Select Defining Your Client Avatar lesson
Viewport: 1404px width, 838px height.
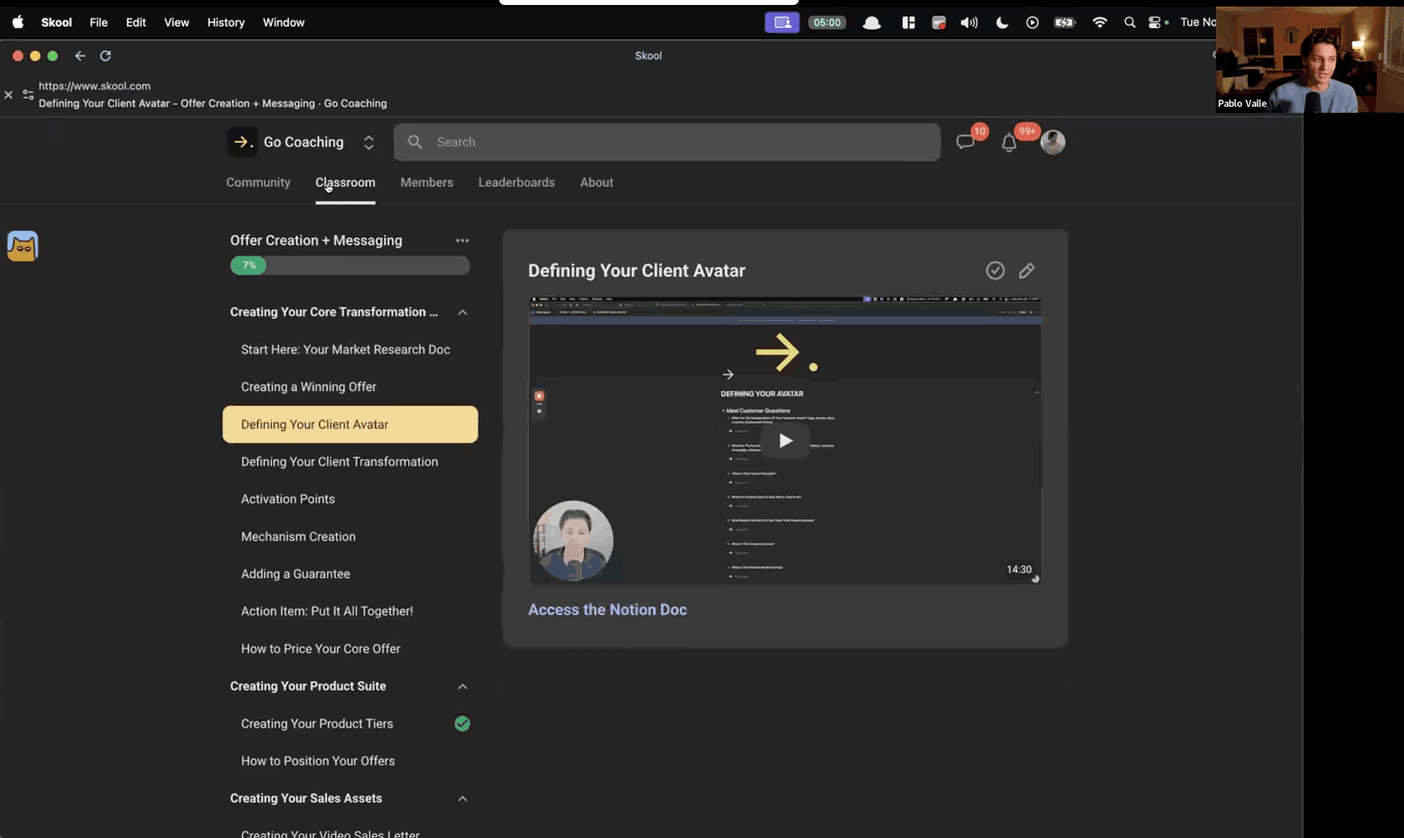[350, 424]
